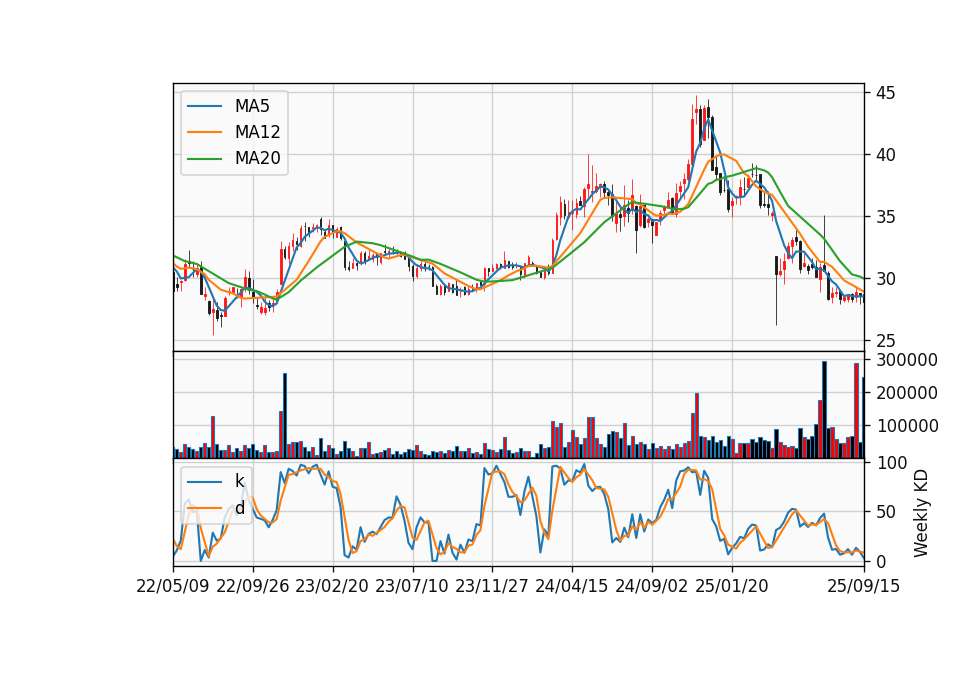The height and width of the screenshot is (690, 960).
Task: Click the MA20 legend label
Action: click(x=257, y=158)
